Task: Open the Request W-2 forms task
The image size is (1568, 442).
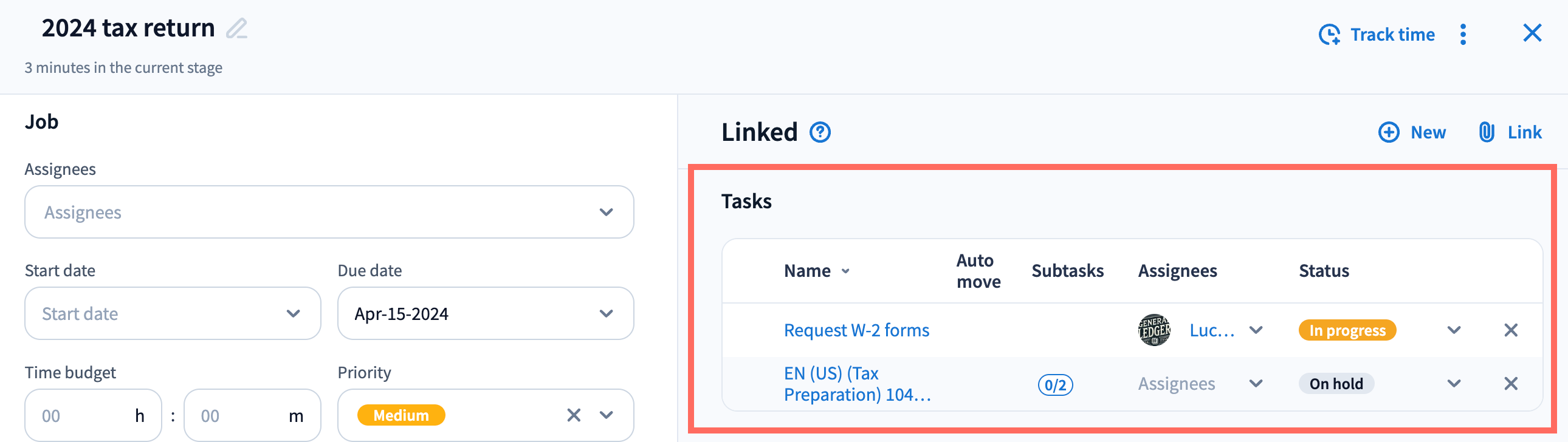Action: tap(856, 330)
